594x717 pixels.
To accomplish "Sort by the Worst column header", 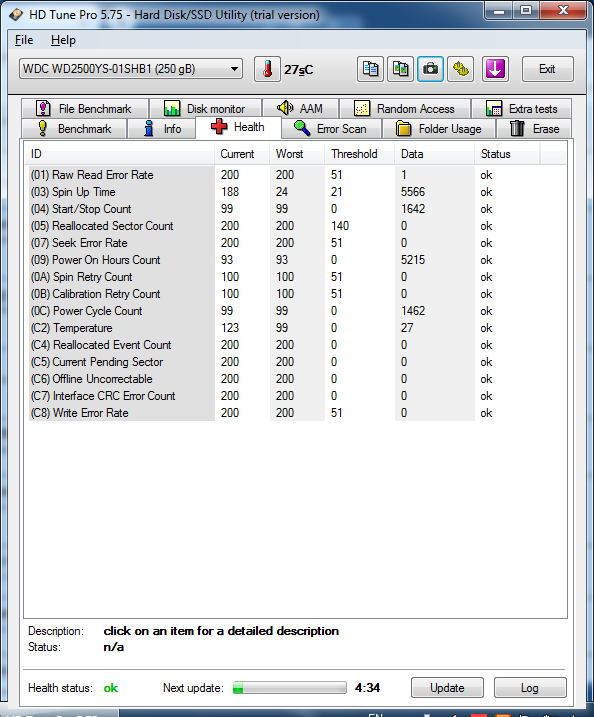I will coord(297,154).
